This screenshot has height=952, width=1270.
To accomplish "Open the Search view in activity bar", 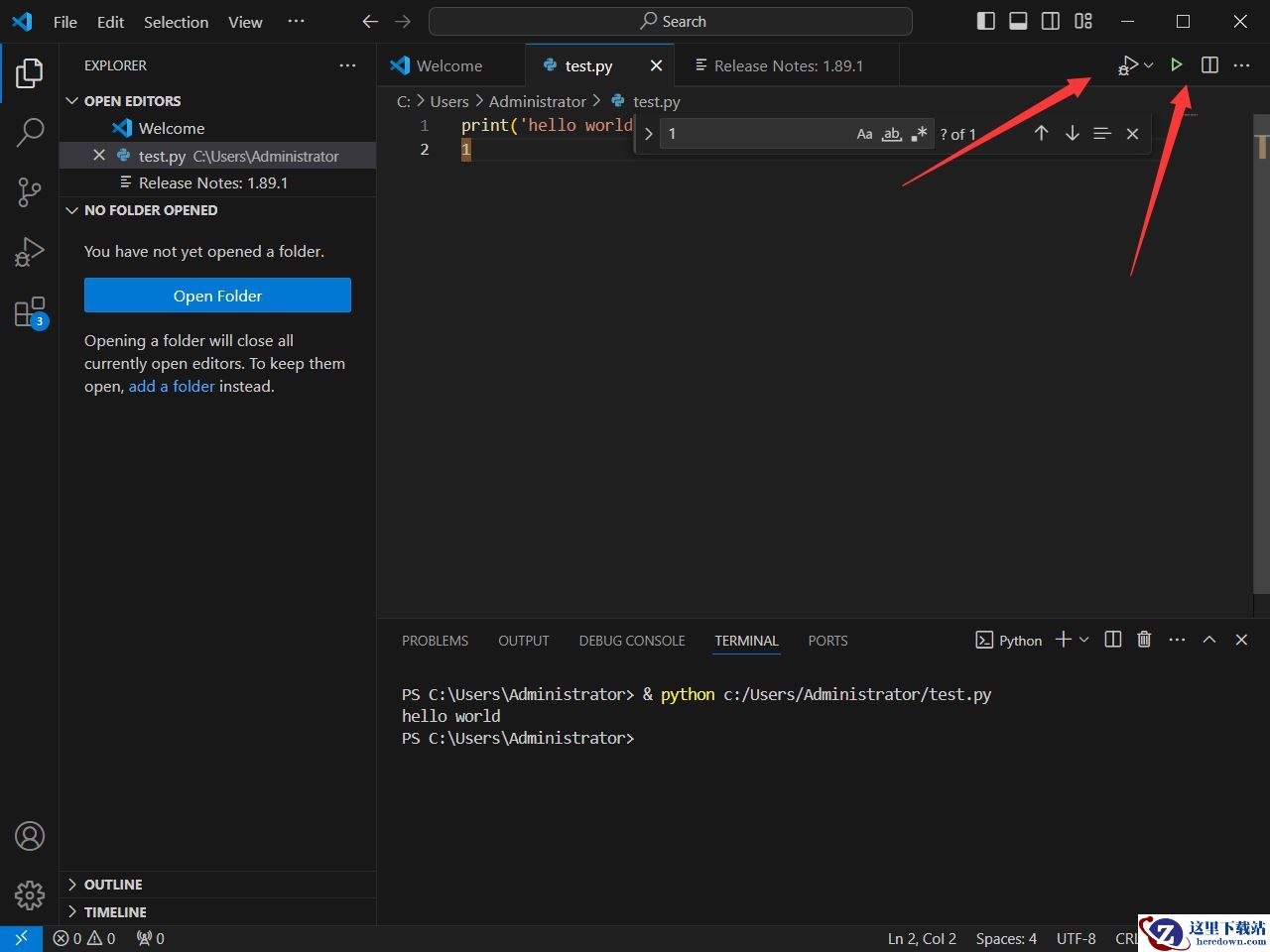I will coord(30,132).
